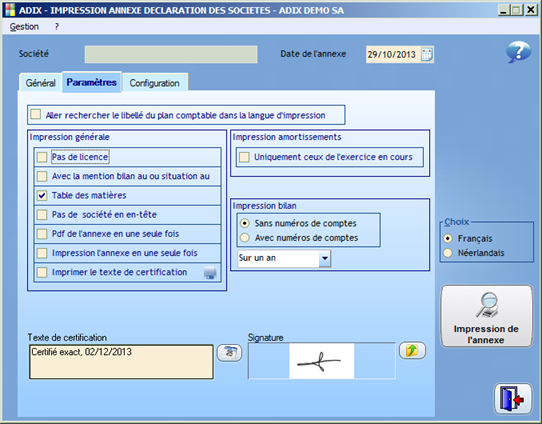The height and width of the screenshot is (424, 542).
Task: Enable the Pas de licence checkbox
Action: click(42, 157)
